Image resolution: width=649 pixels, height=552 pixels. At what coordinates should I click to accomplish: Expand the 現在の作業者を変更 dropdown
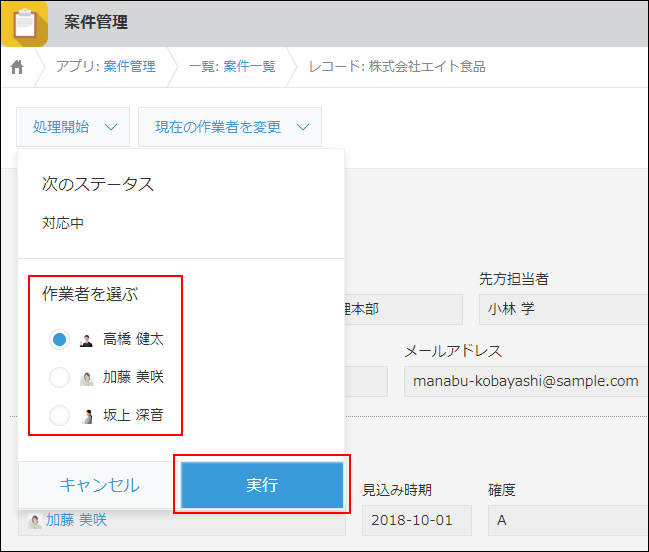point(230,127)
